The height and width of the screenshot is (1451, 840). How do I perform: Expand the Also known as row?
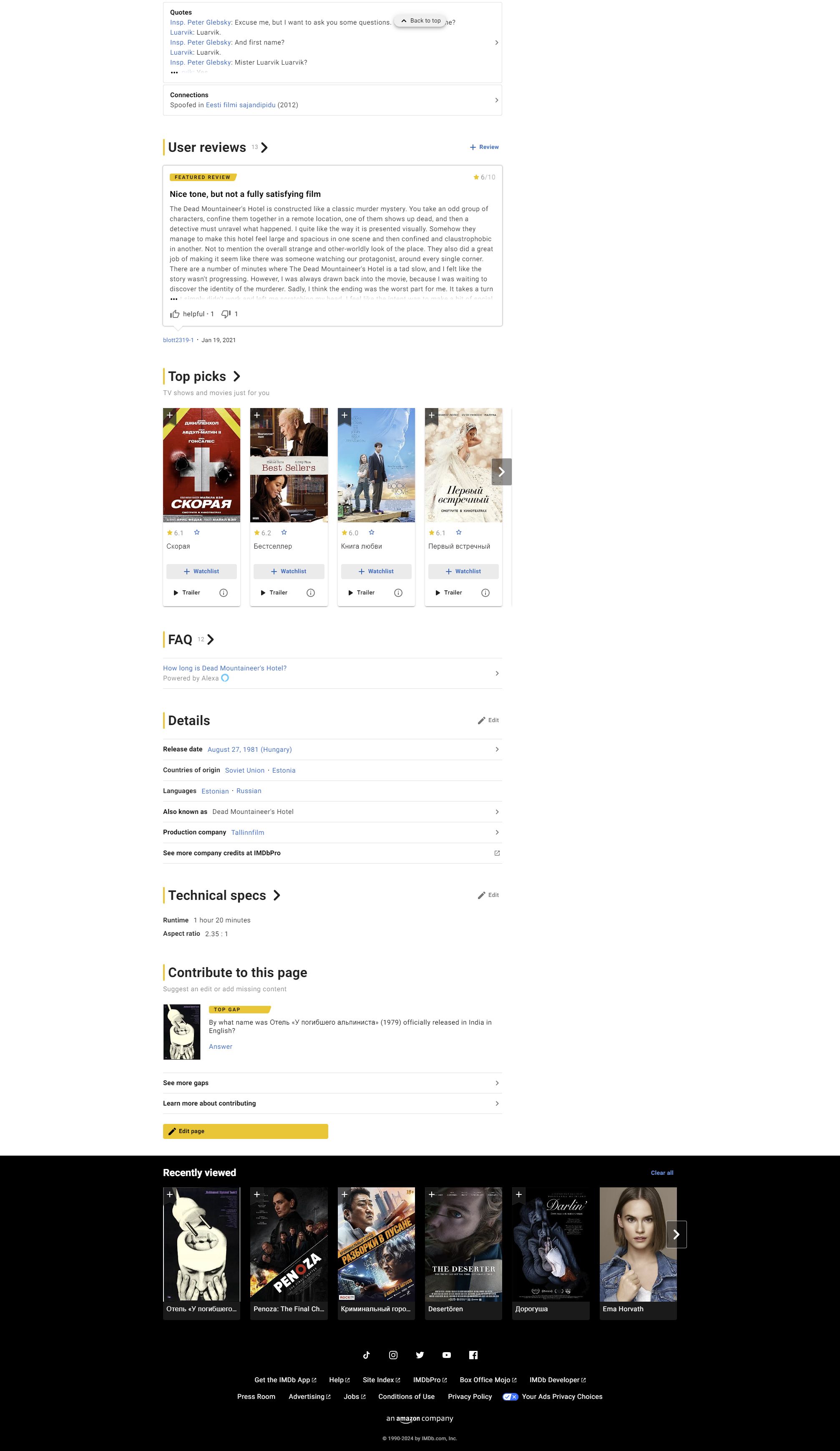(x=497, y=812)
